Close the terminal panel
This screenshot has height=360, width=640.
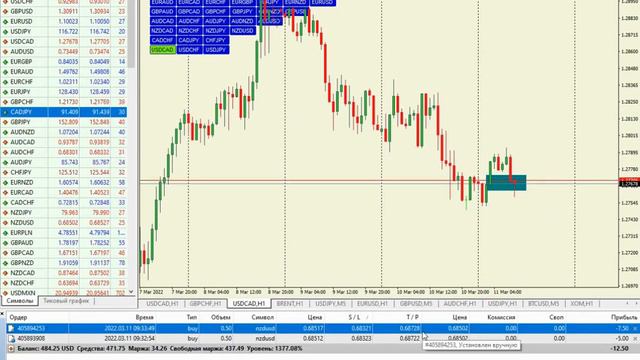pos(2,313)
